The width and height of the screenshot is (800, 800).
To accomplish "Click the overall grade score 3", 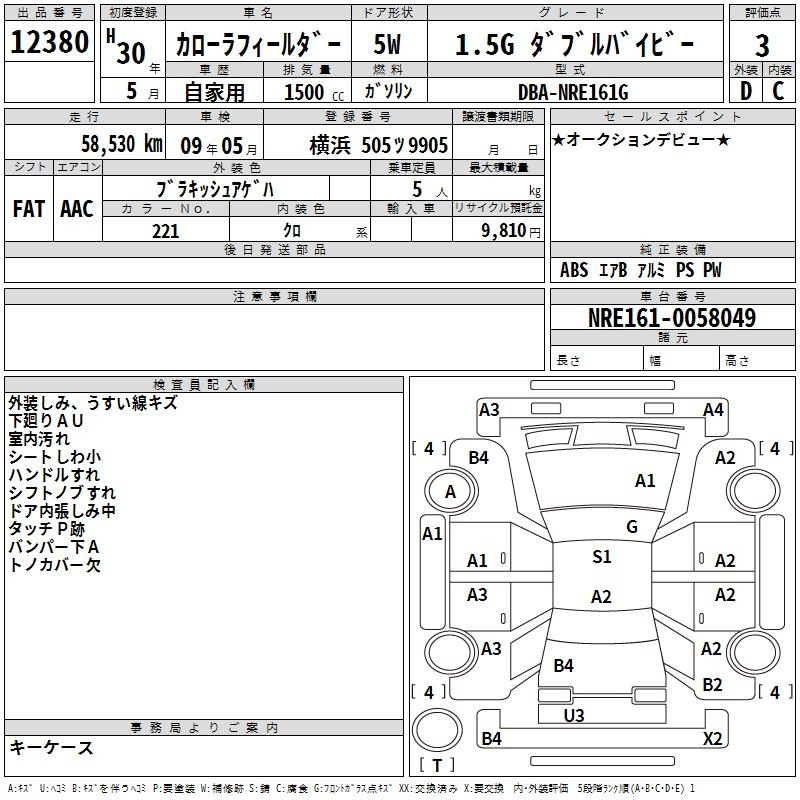I will coord(762,45).
